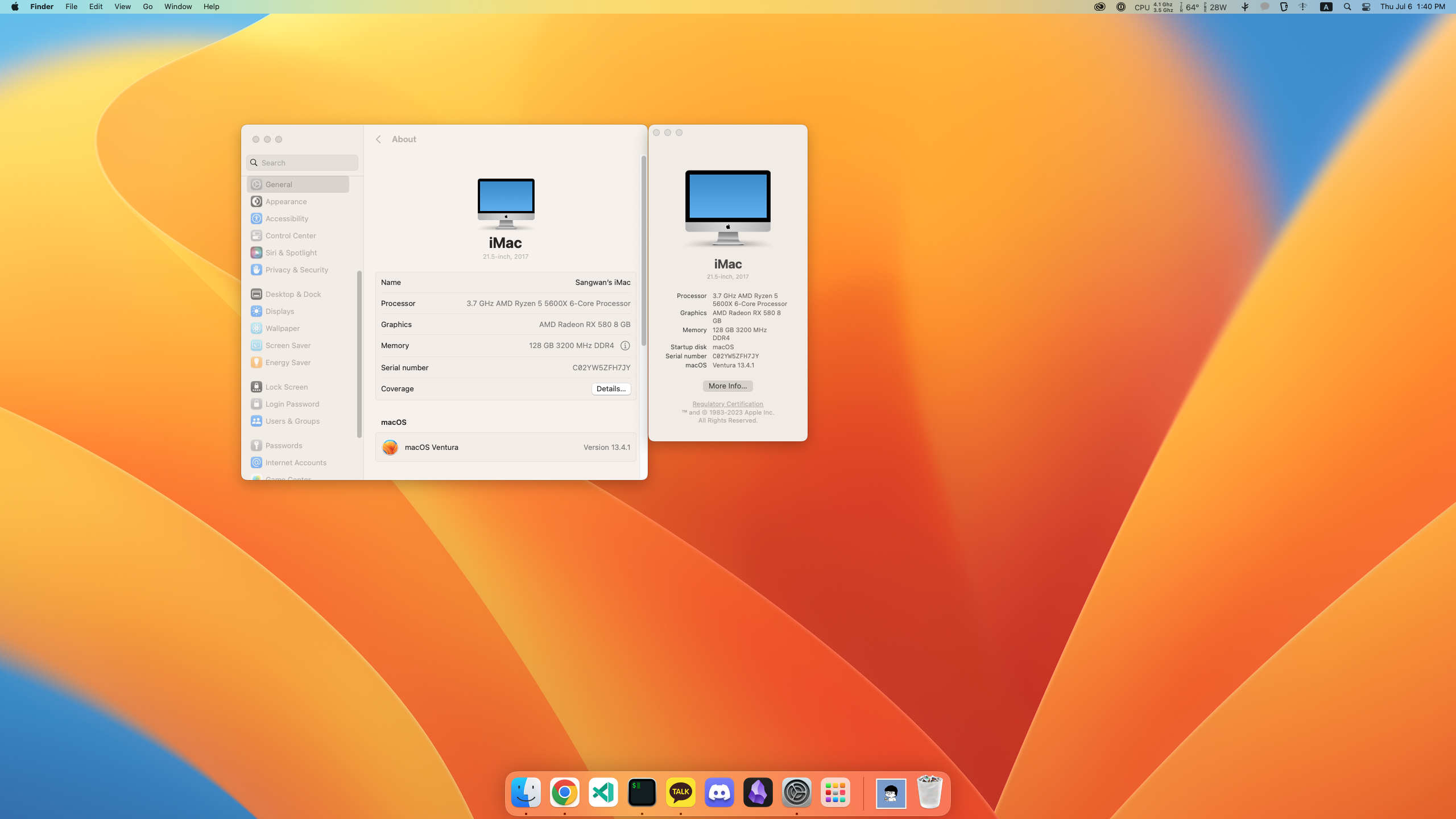
Task: Close the About This Mac window
Action: tap(656, 133)
